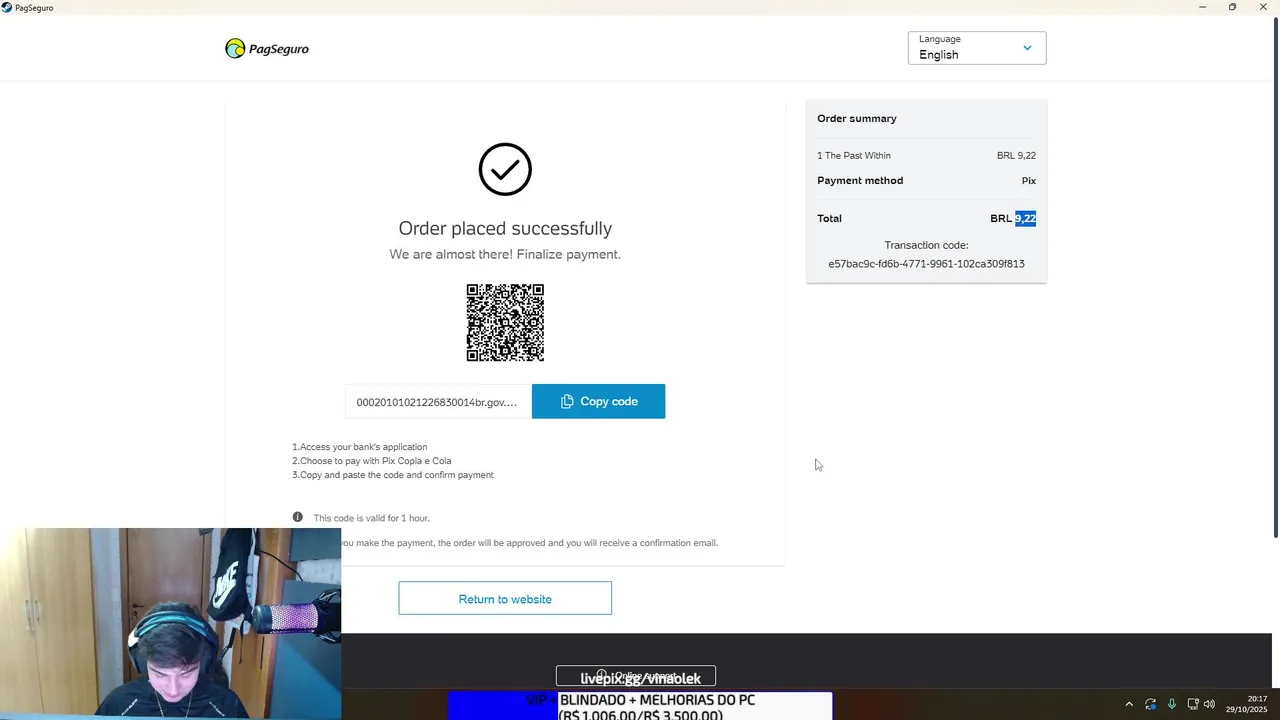
Task: Open the sync update tray icon
Action: pyautogui.click(x=1150, y=704)
